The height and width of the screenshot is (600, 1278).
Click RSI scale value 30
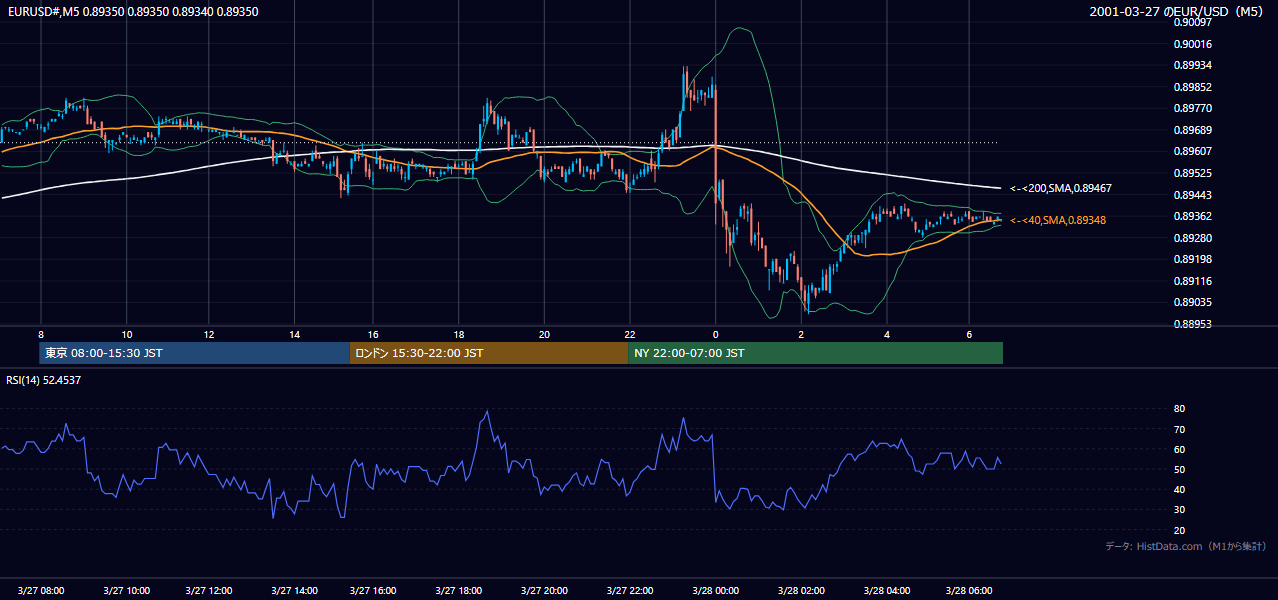coord(1180,509)
